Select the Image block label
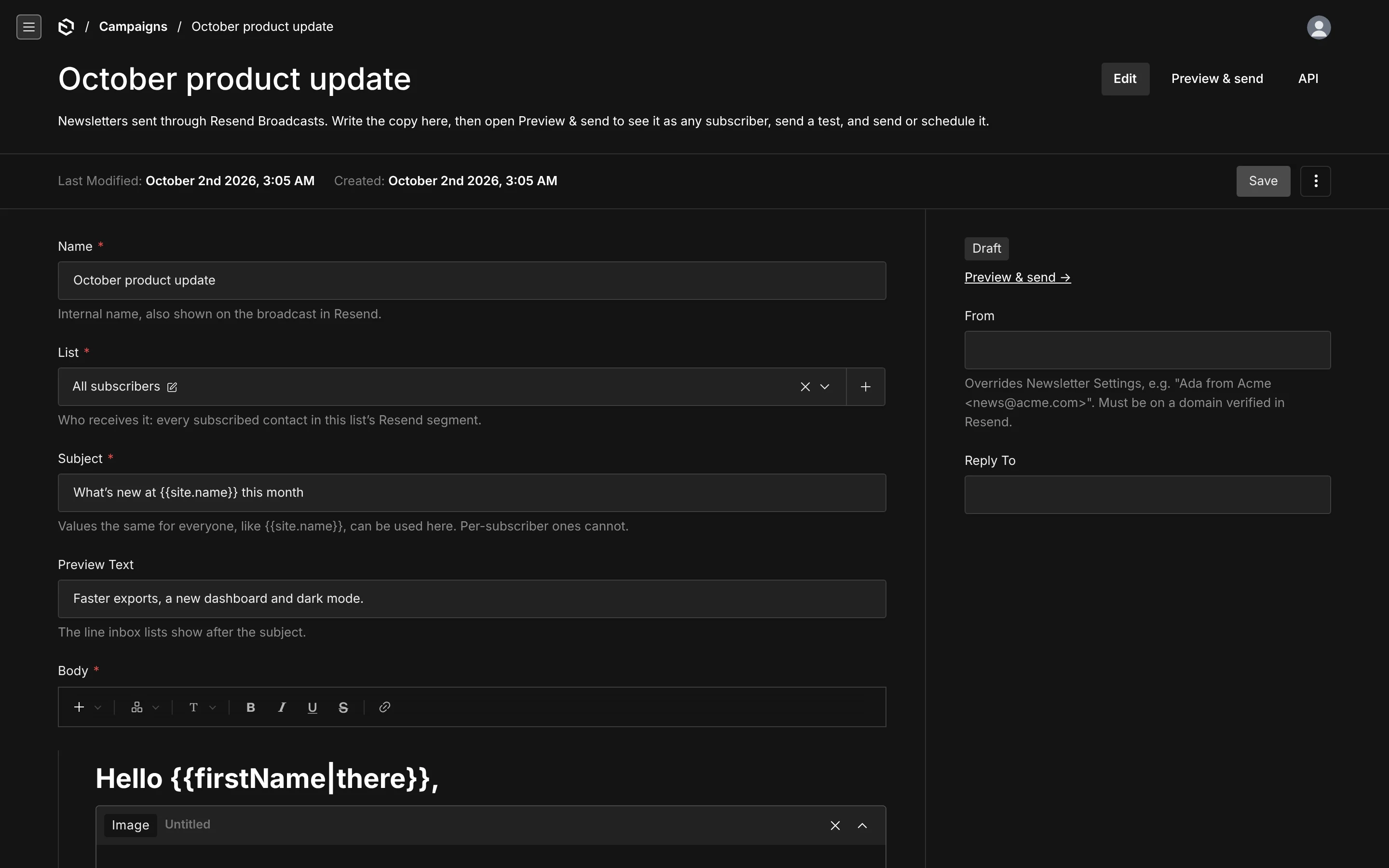This screenshot has width=1389, height=868. (x=130, y=826)
